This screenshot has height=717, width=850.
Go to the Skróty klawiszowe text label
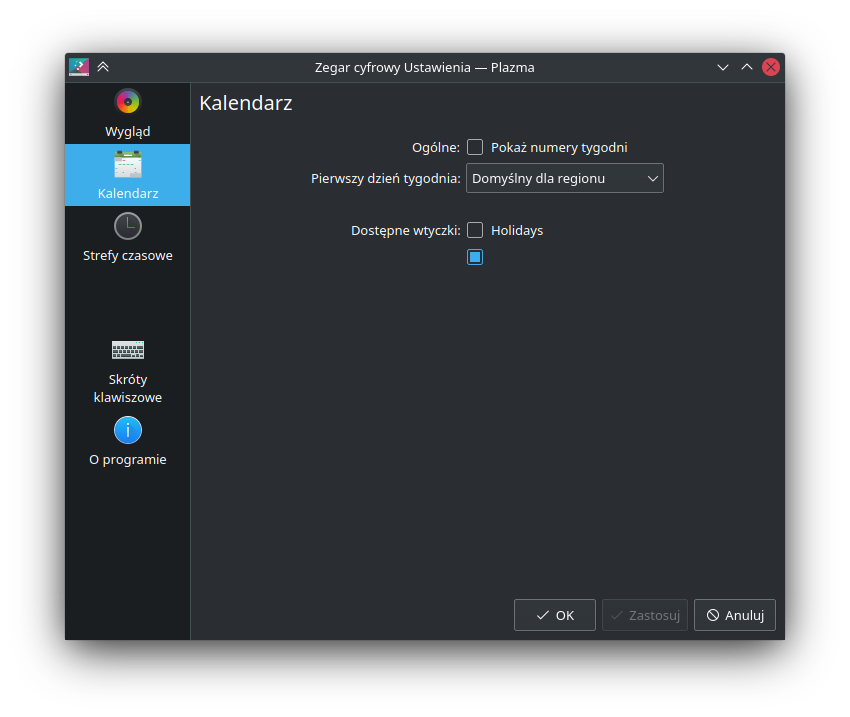tap(128, 388)
